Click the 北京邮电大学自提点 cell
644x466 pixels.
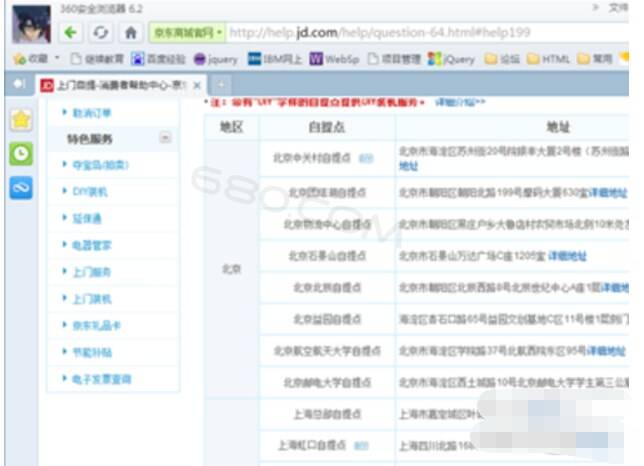[x=327, y=383]
